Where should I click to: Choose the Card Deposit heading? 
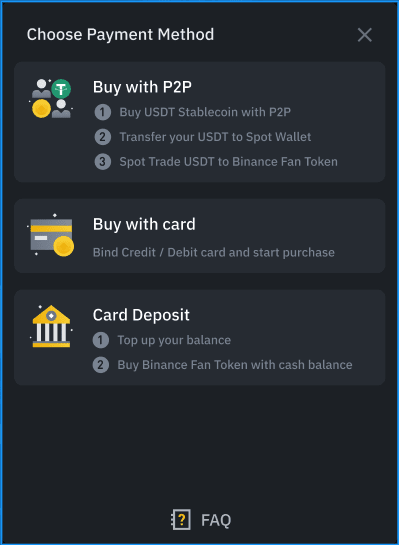coord(141,315)
